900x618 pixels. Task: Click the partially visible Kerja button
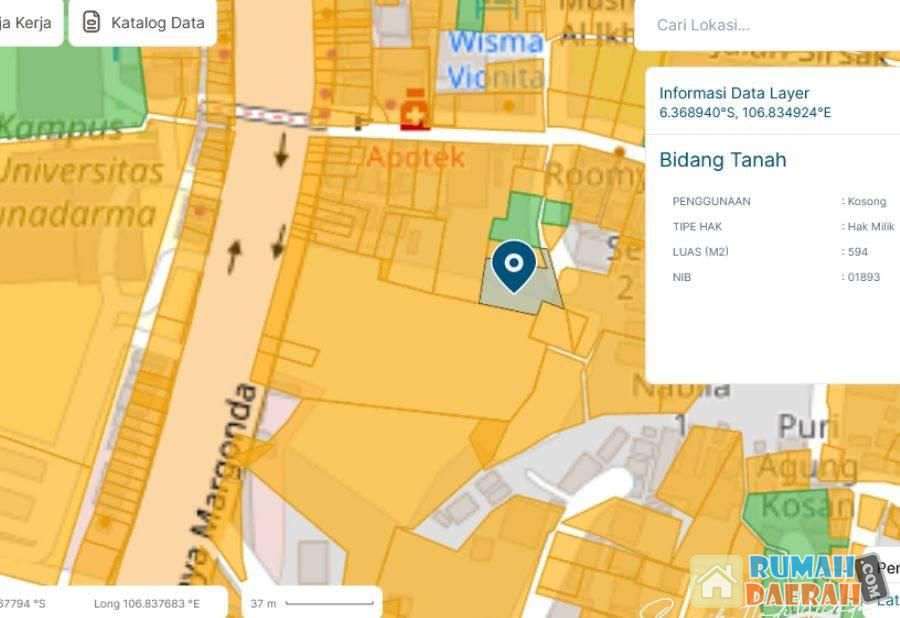pos(29,22)
